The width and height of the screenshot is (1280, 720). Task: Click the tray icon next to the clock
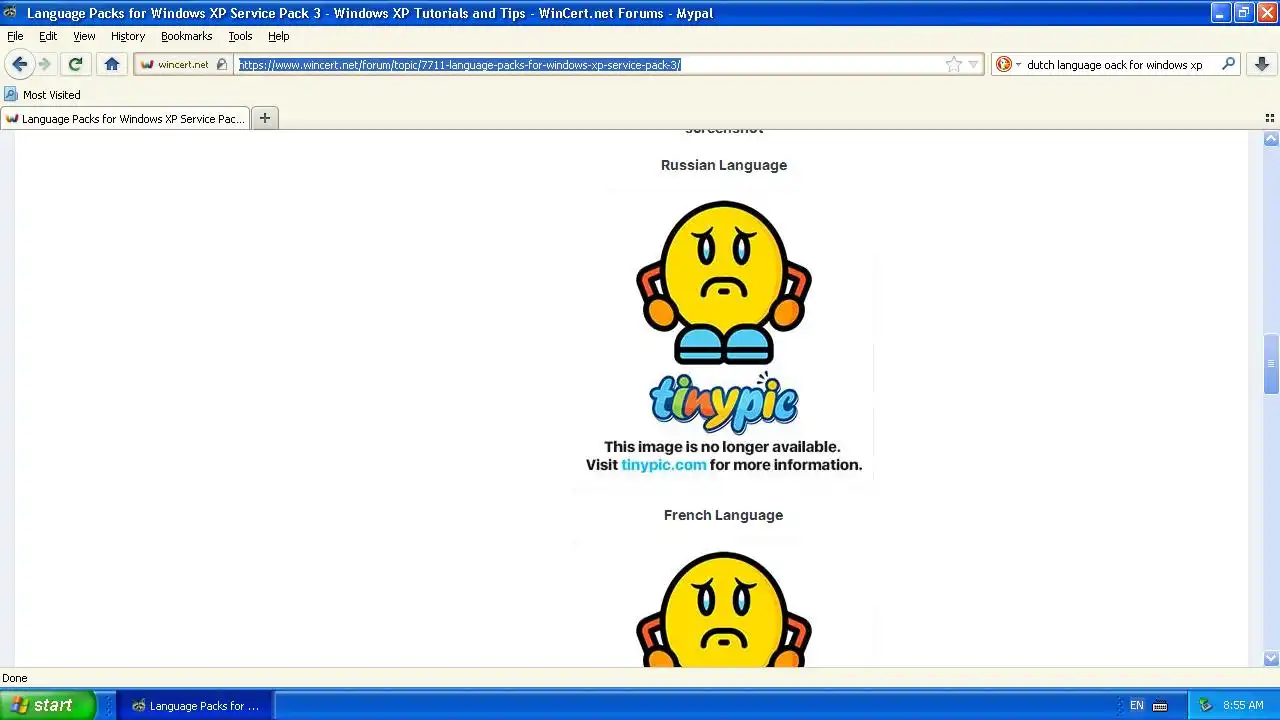click(x=1205, y=705)
